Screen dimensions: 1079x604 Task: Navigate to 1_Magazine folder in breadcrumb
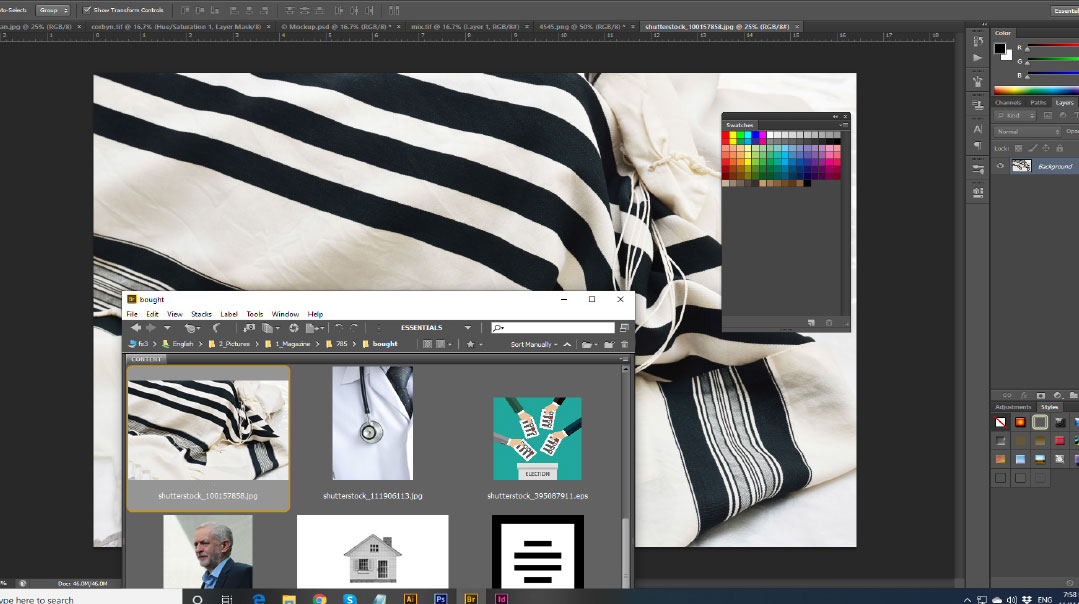[293, 344]
